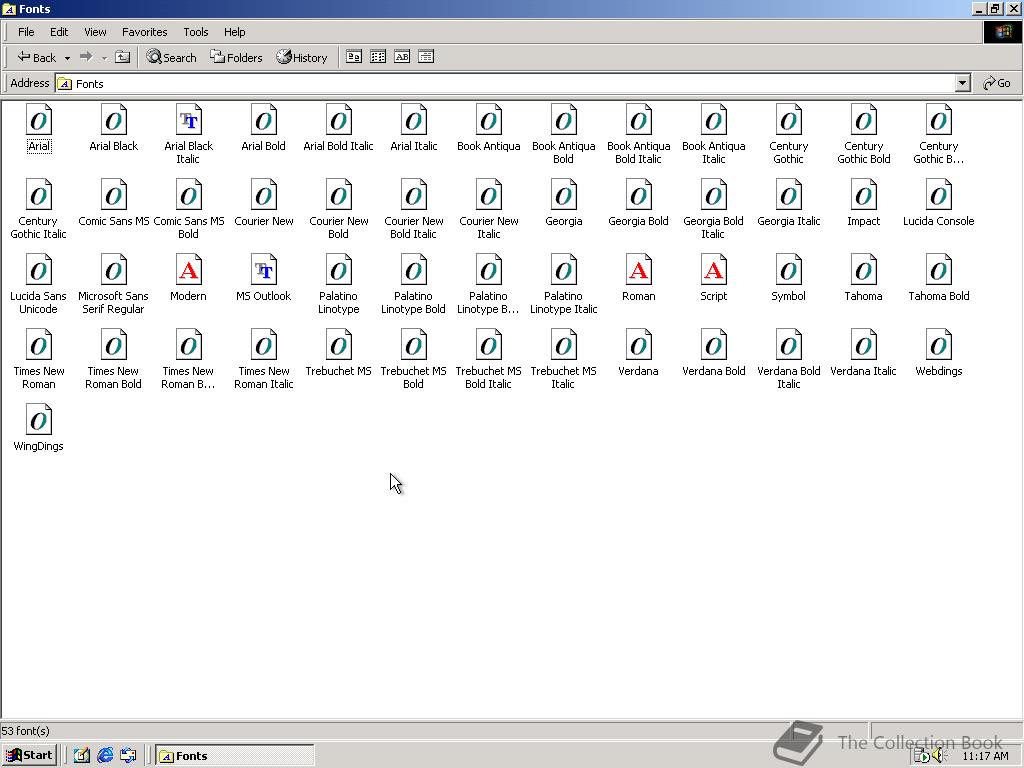
Task: Launch Internet Explorer from Quick Launch
Action: [x=105, y=756]
